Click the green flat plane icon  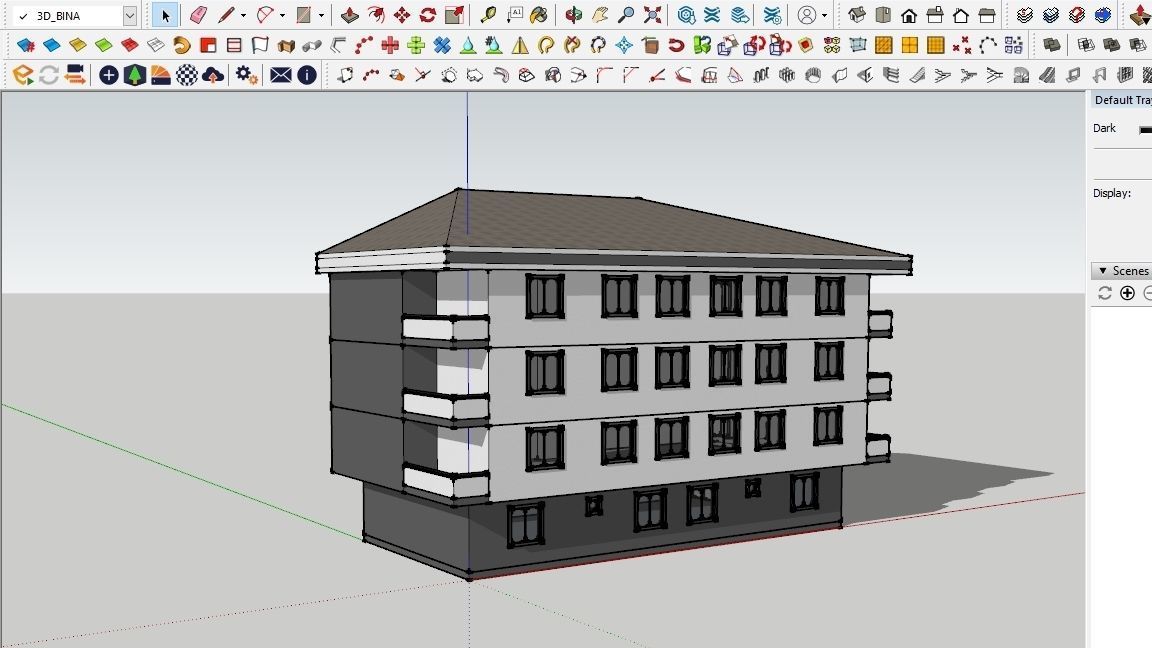tap(104, 46)
